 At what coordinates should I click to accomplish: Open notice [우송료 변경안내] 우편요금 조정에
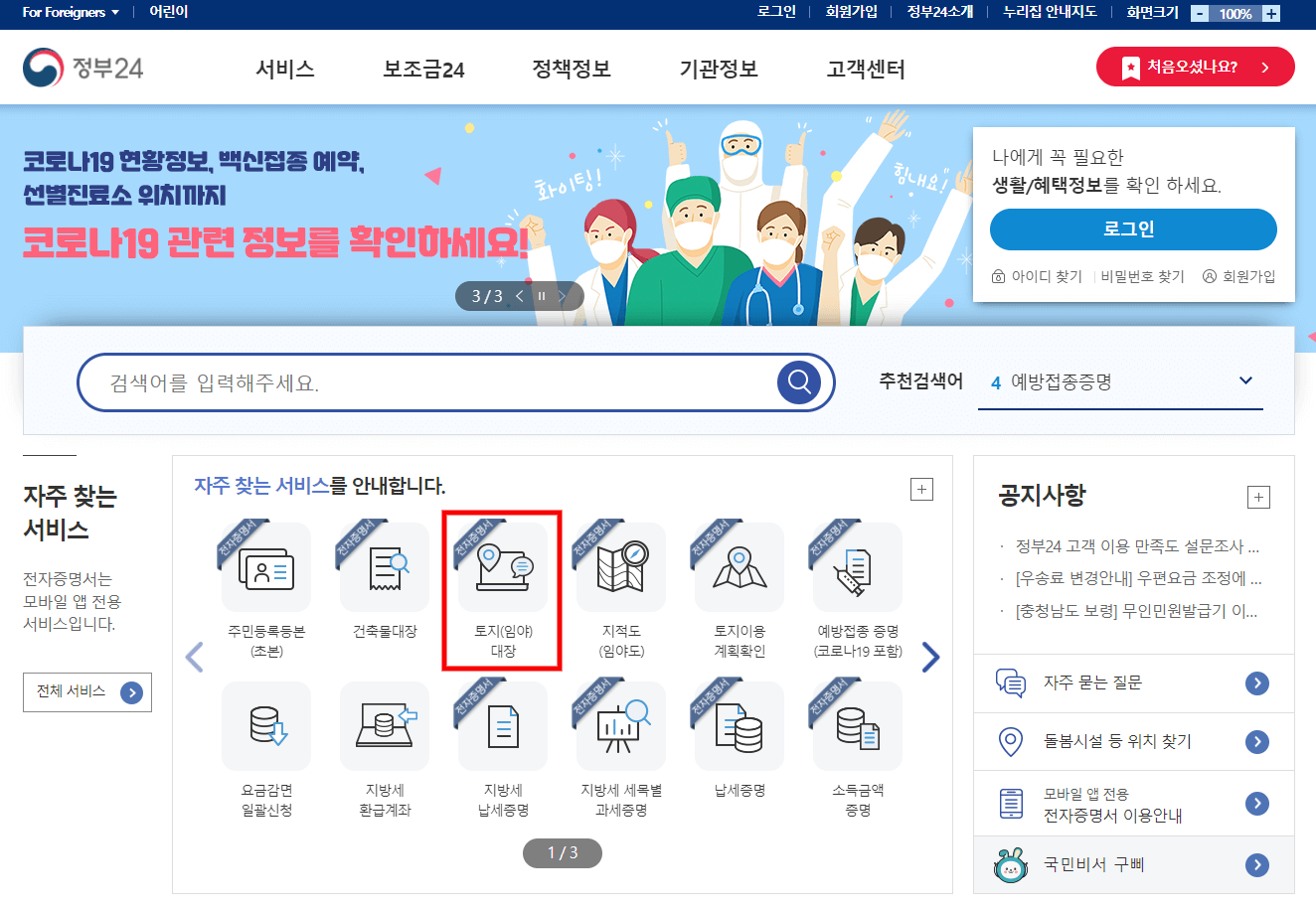[x=1138, y=578]
